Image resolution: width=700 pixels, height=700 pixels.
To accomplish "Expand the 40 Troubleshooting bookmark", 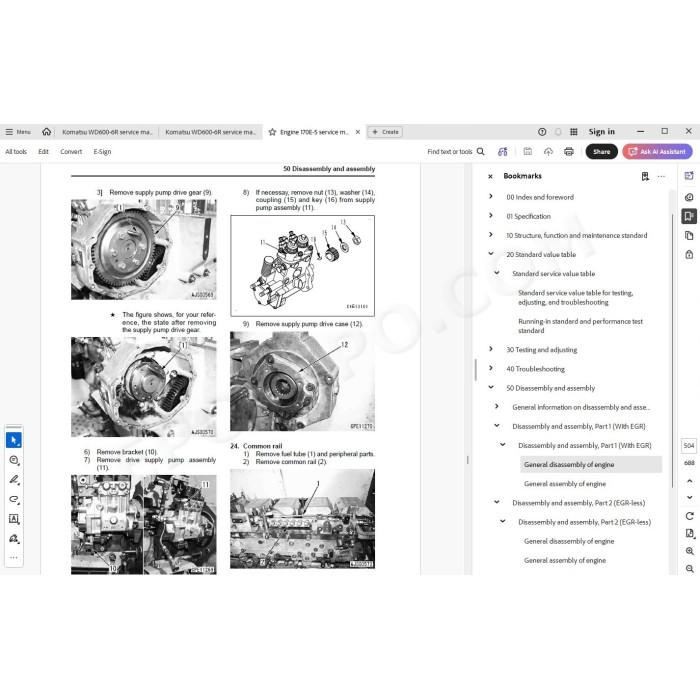I will click(491, 368).
